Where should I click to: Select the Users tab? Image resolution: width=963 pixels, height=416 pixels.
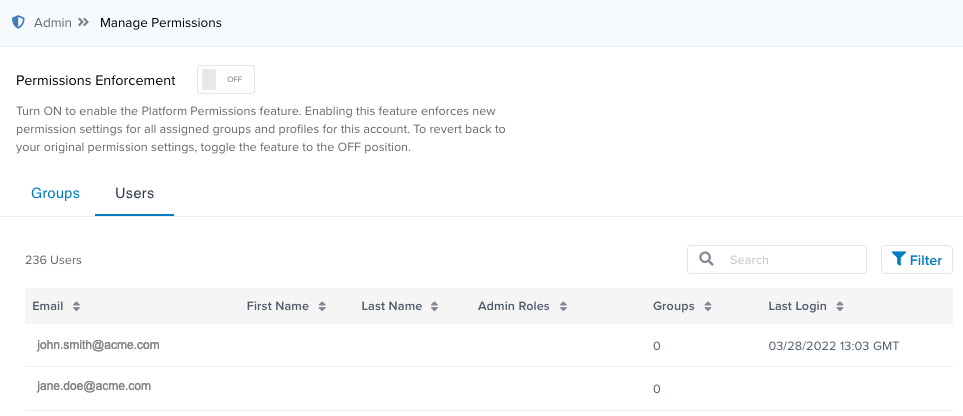coord(134,193)
